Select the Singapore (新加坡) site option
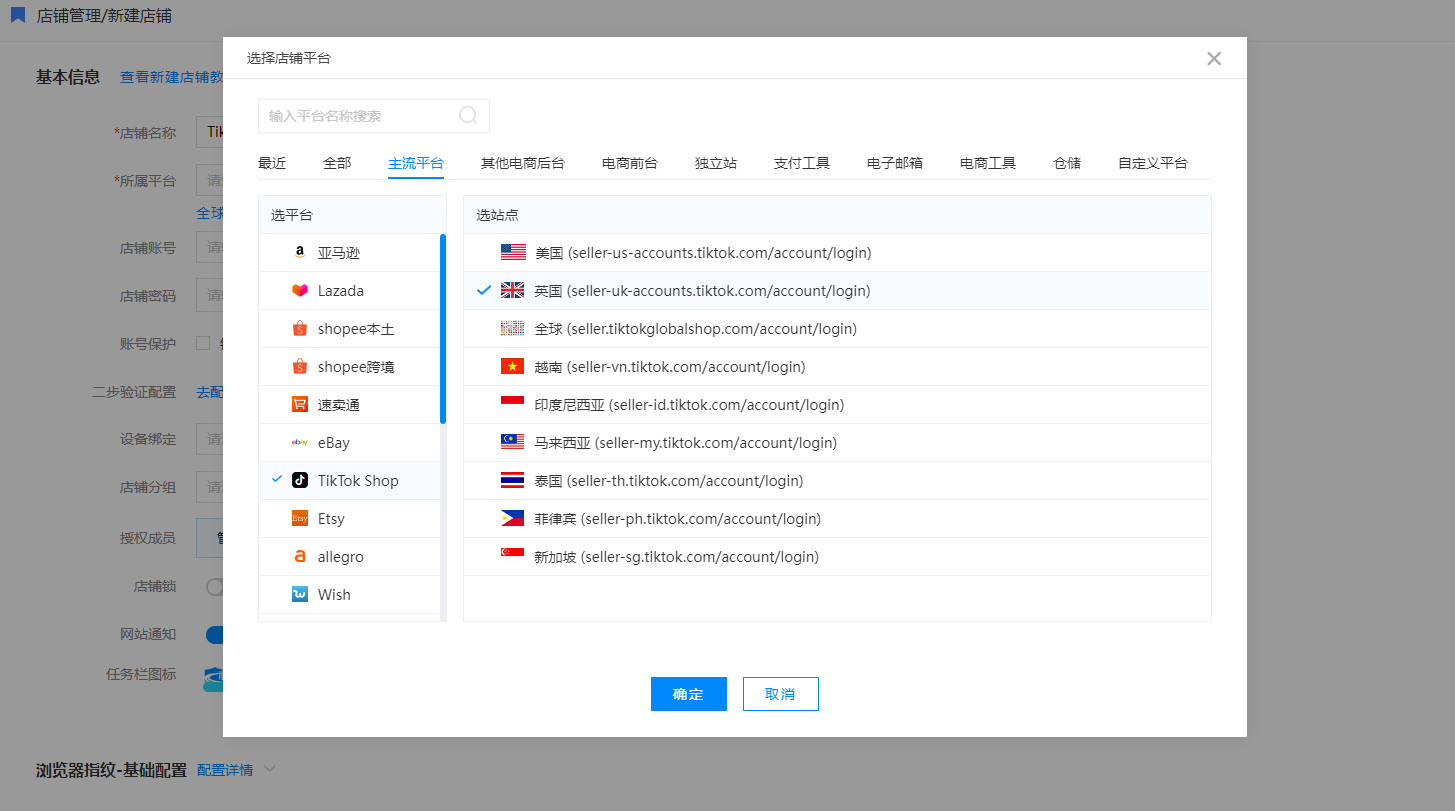 click(676, 557)
